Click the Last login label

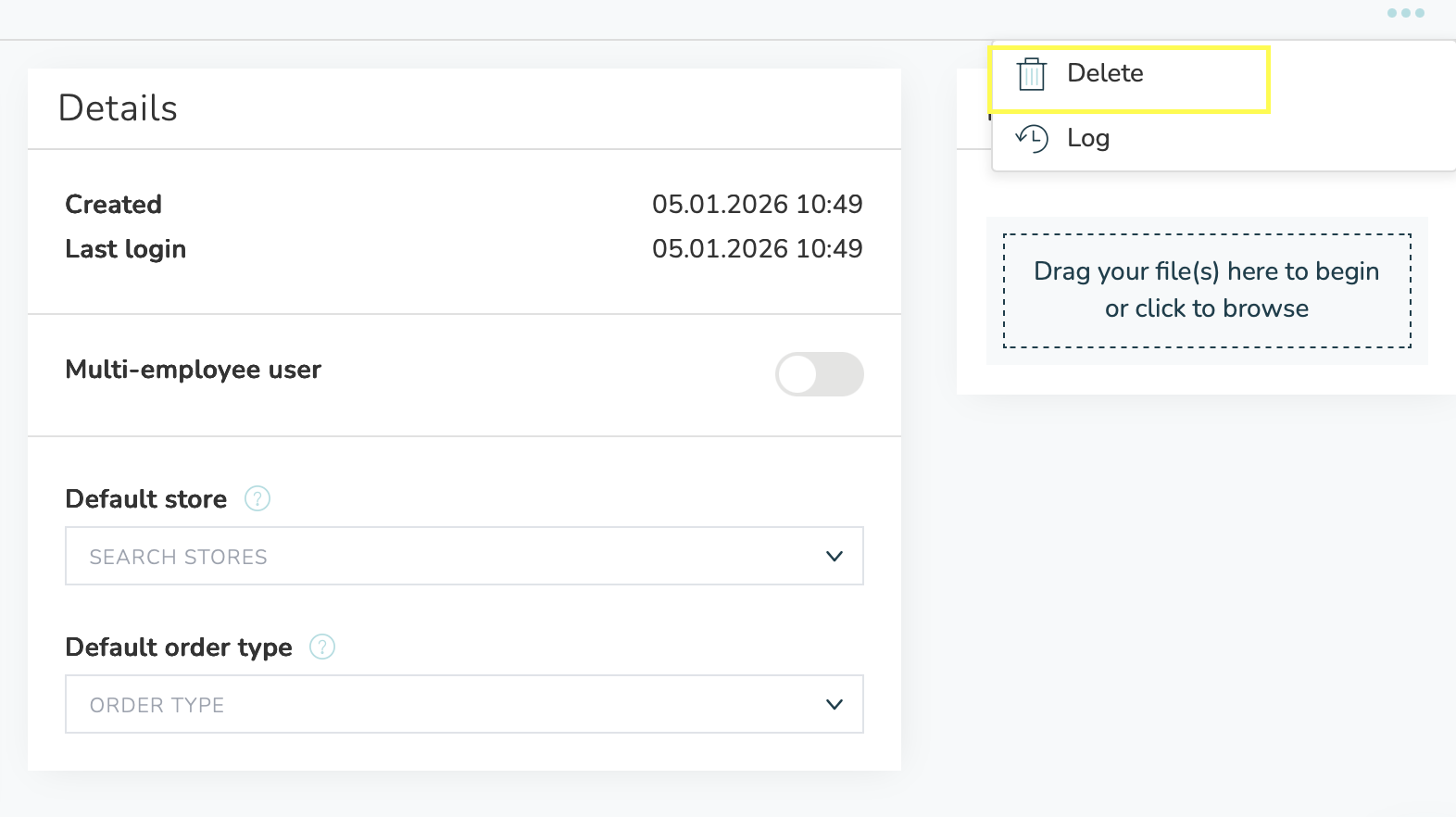[125, 249]
